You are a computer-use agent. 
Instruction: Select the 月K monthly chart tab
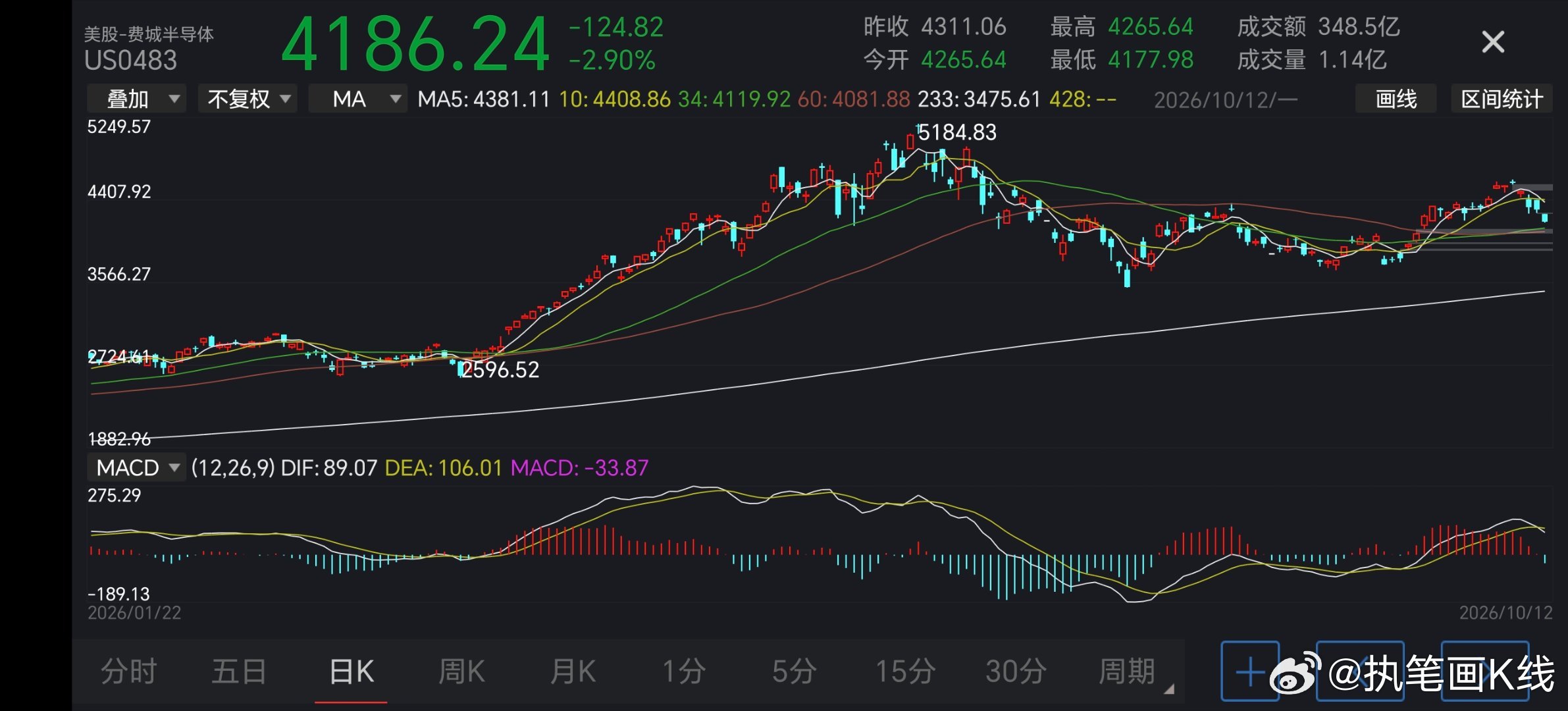pos(573,671)
